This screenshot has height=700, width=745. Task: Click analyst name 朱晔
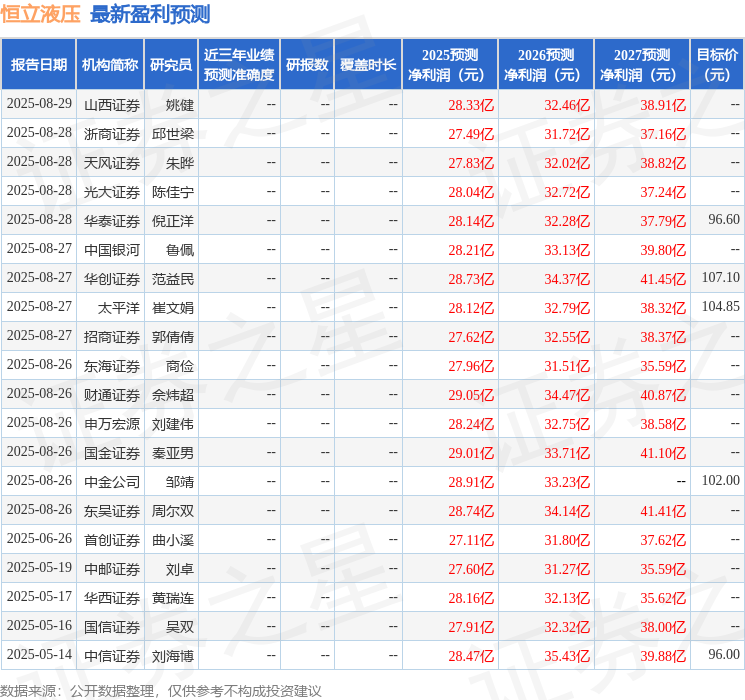[180, 163]
